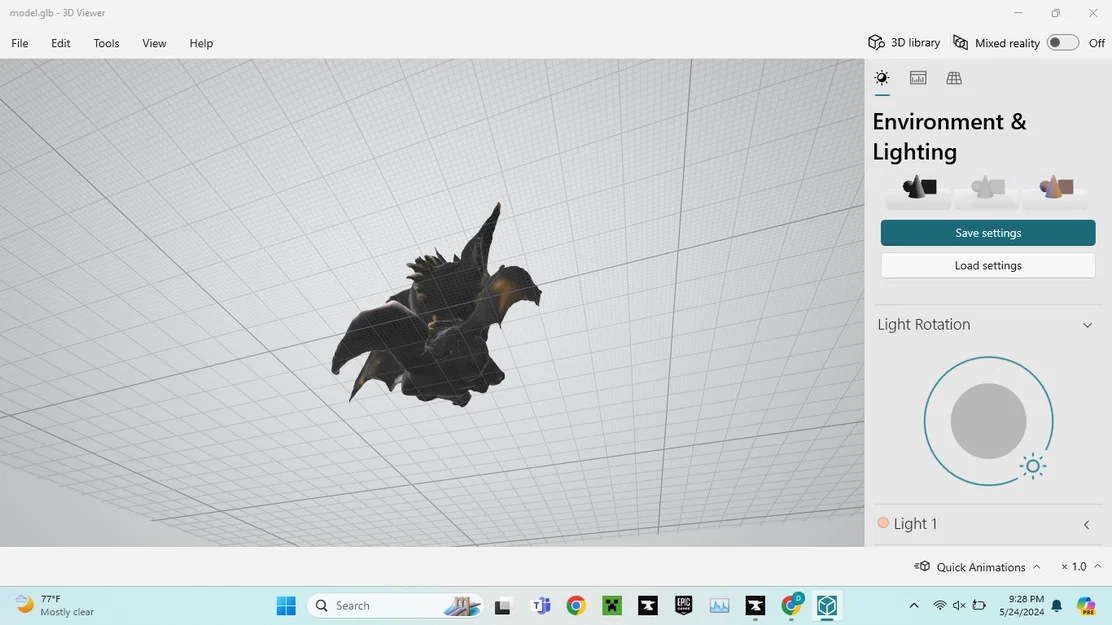This screenshot has width=1112, height=625.
Task: Collapse the Light Rotation section
Action: pos(1087,325)
